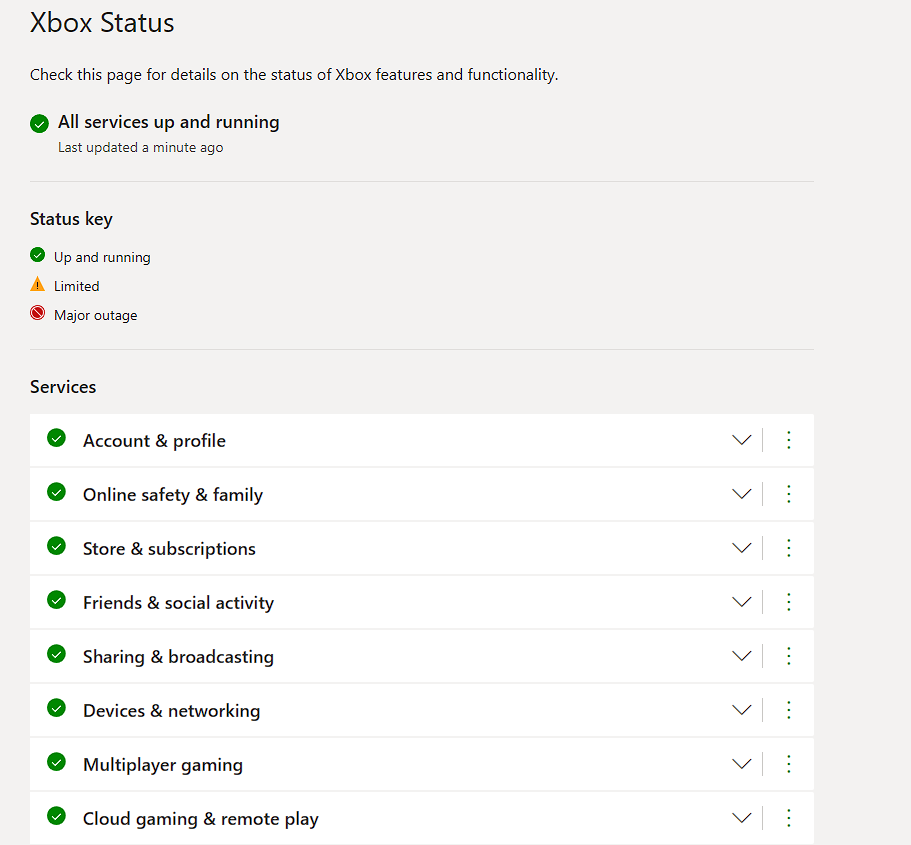
Task: Click the Limited legend label
Action: pyautogui.click(x=77, y=287)
